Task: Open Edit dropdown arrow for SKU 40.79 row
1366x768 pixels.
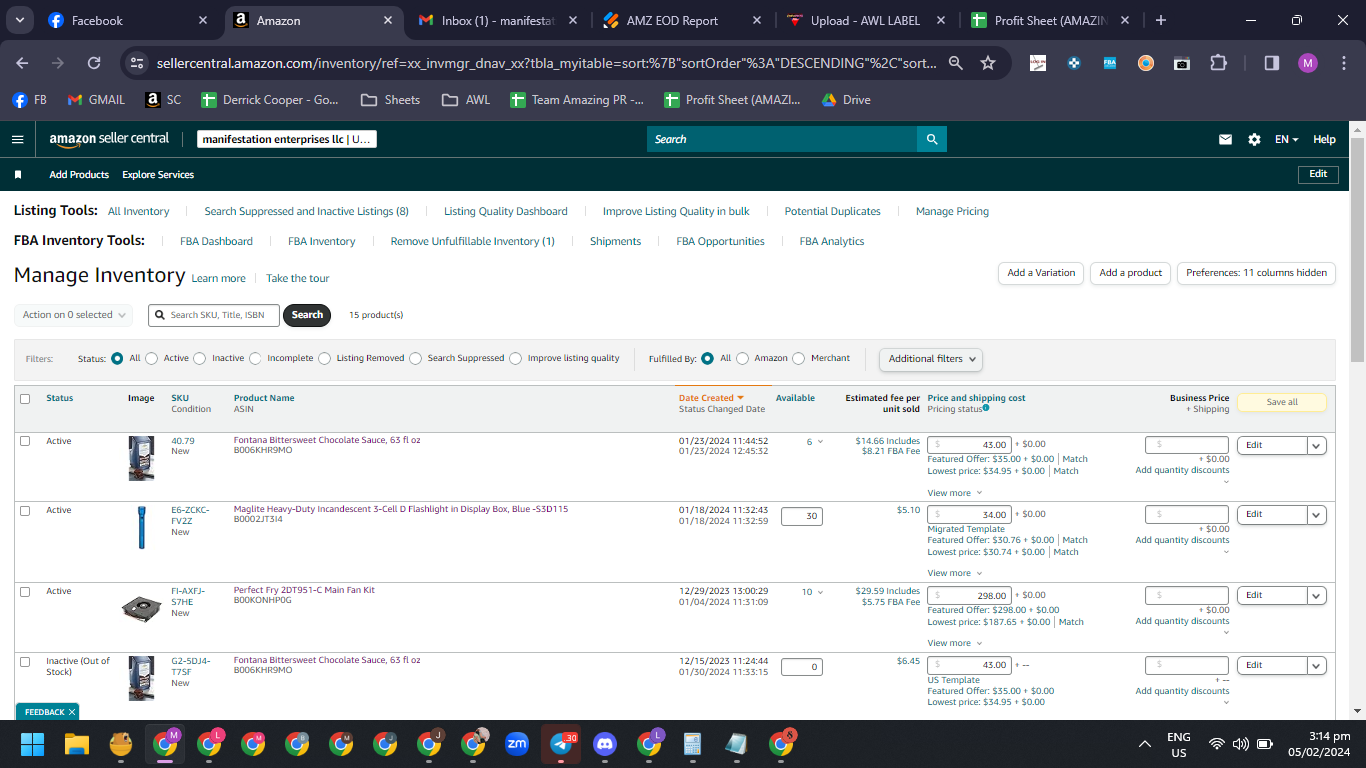Action: point(1316,446)
